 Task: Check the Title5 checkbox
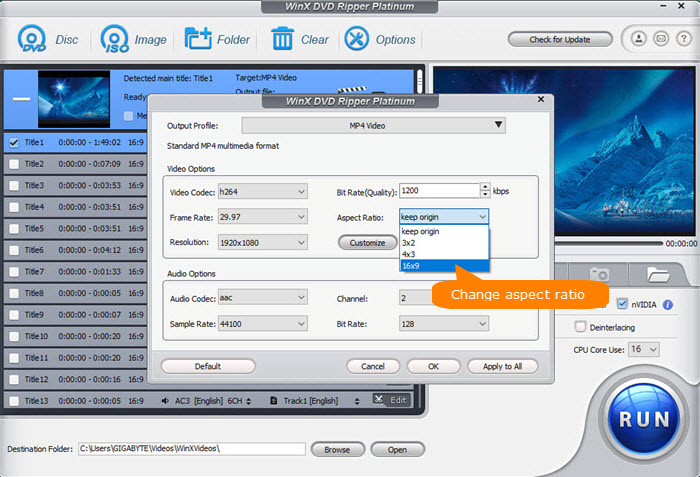point(14,228)
